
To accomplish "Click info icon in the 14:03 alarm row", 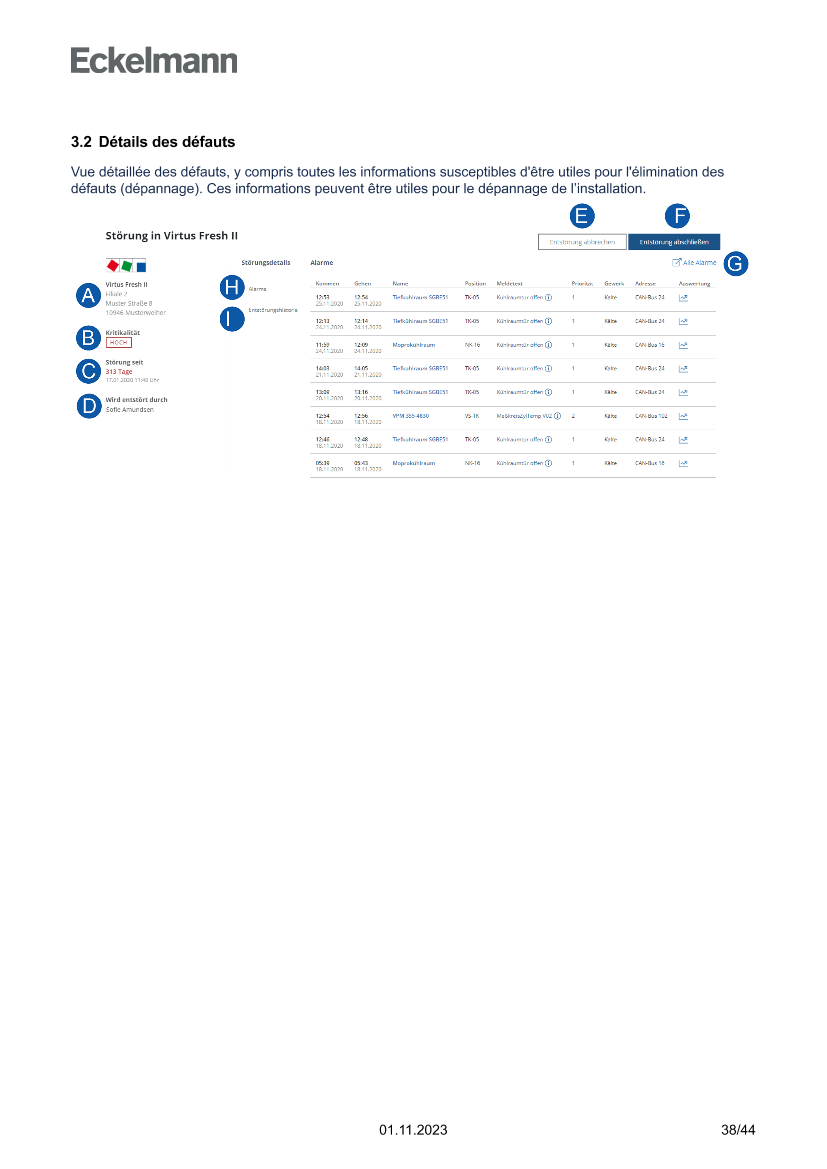I will click(549, 368).
